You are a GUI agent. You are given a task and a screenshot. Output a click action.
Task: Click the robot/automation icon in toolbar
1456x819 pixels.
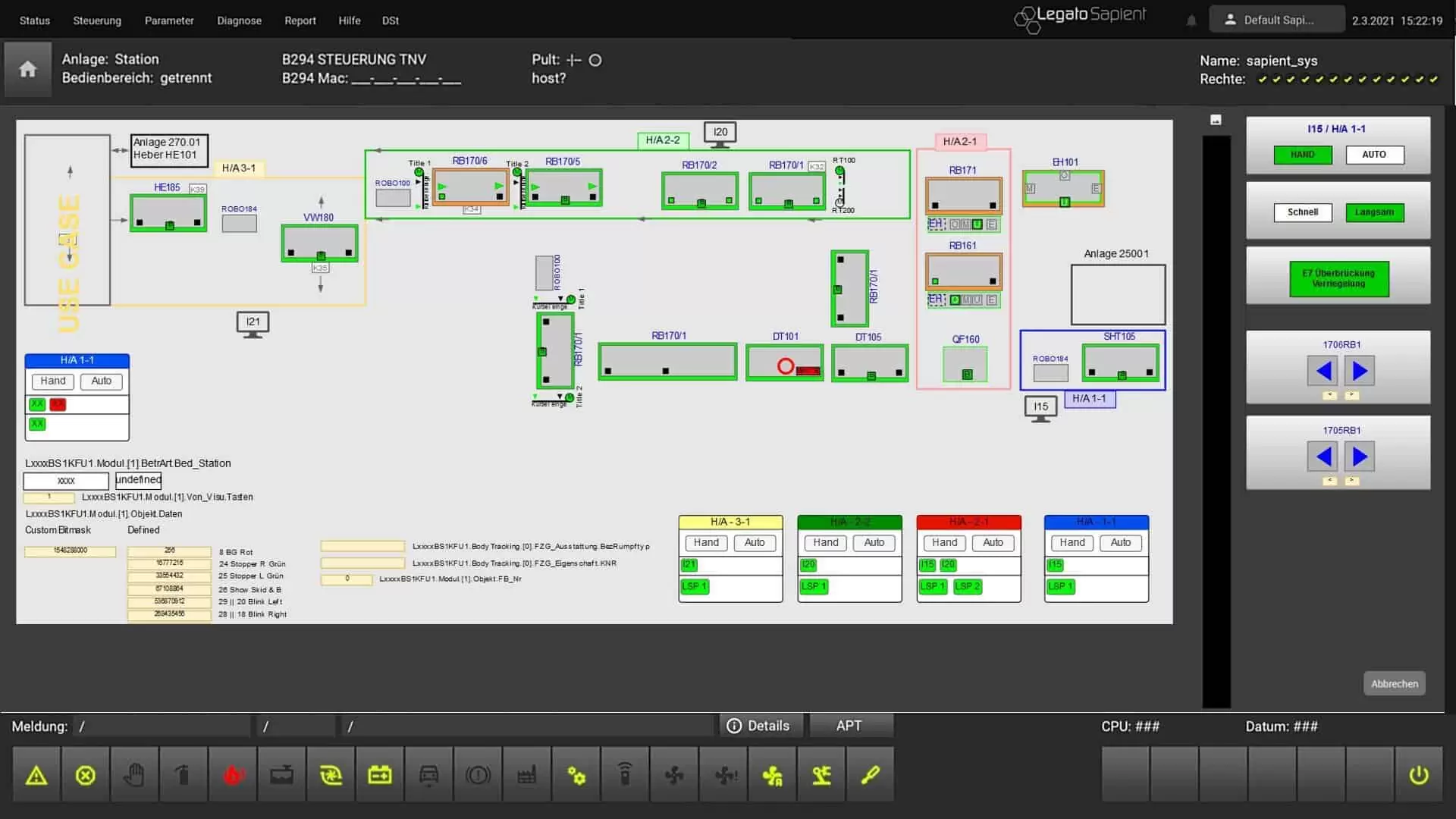point(820,775)
